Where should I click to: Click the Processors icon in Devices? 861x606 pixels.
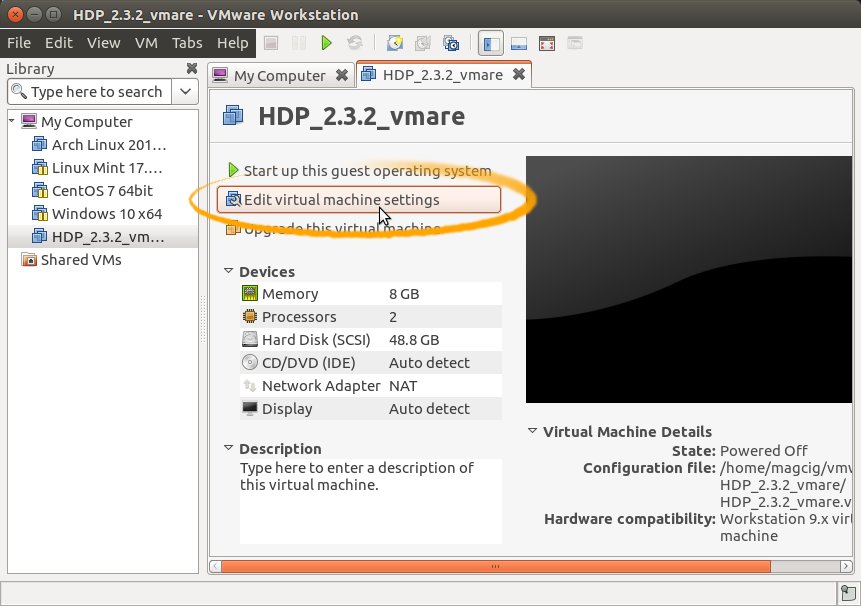250,317
